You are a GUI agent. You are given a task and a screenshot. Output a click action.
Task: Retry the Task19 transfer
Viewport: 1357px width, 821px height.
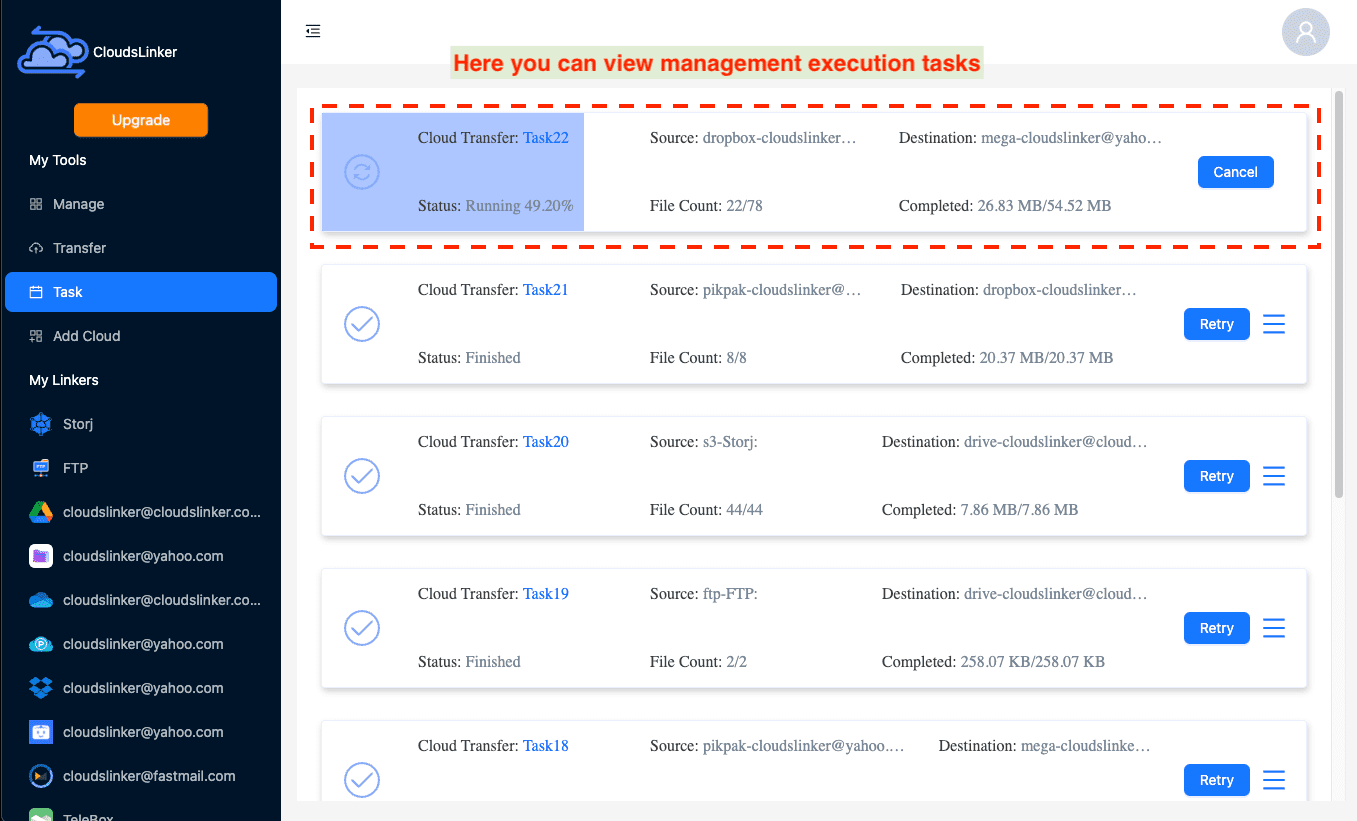[1216, 628]
